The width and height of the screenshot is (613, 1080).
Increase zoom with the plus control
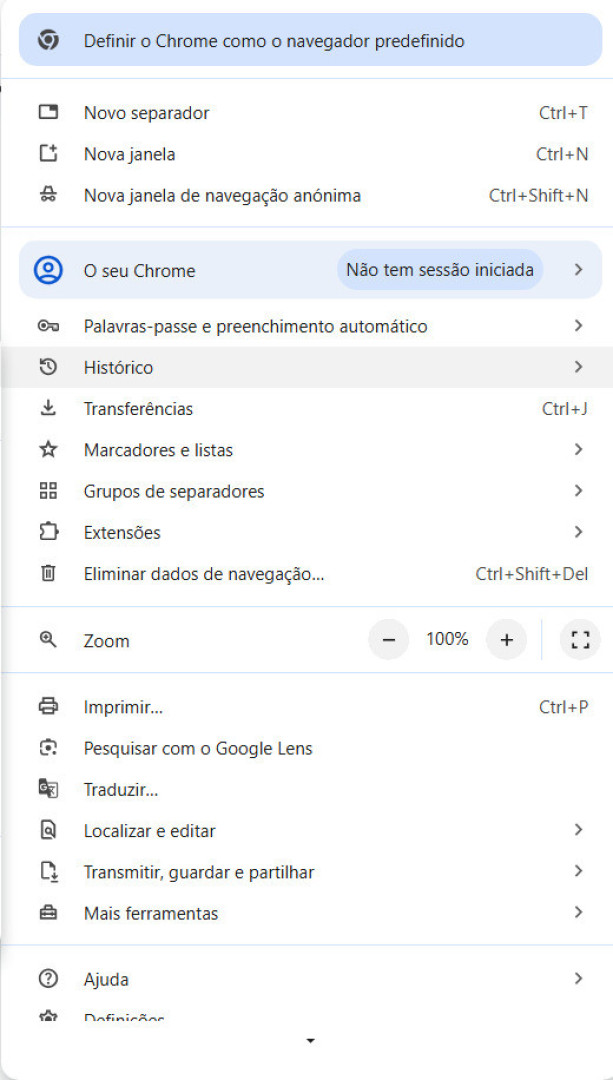[x=507, y=639]
